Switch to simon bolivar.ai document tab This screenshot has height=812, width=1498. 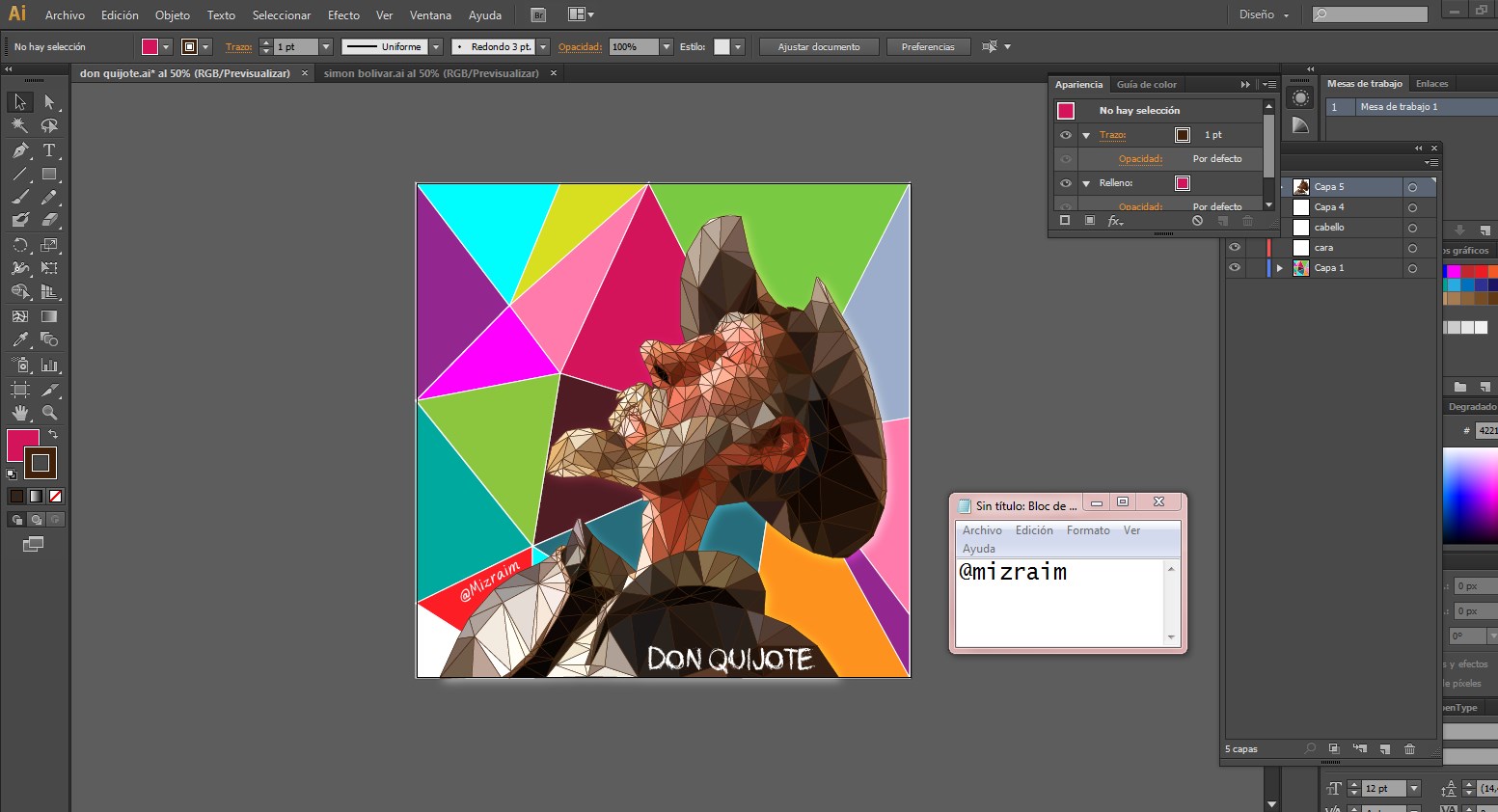click(431, 73)
